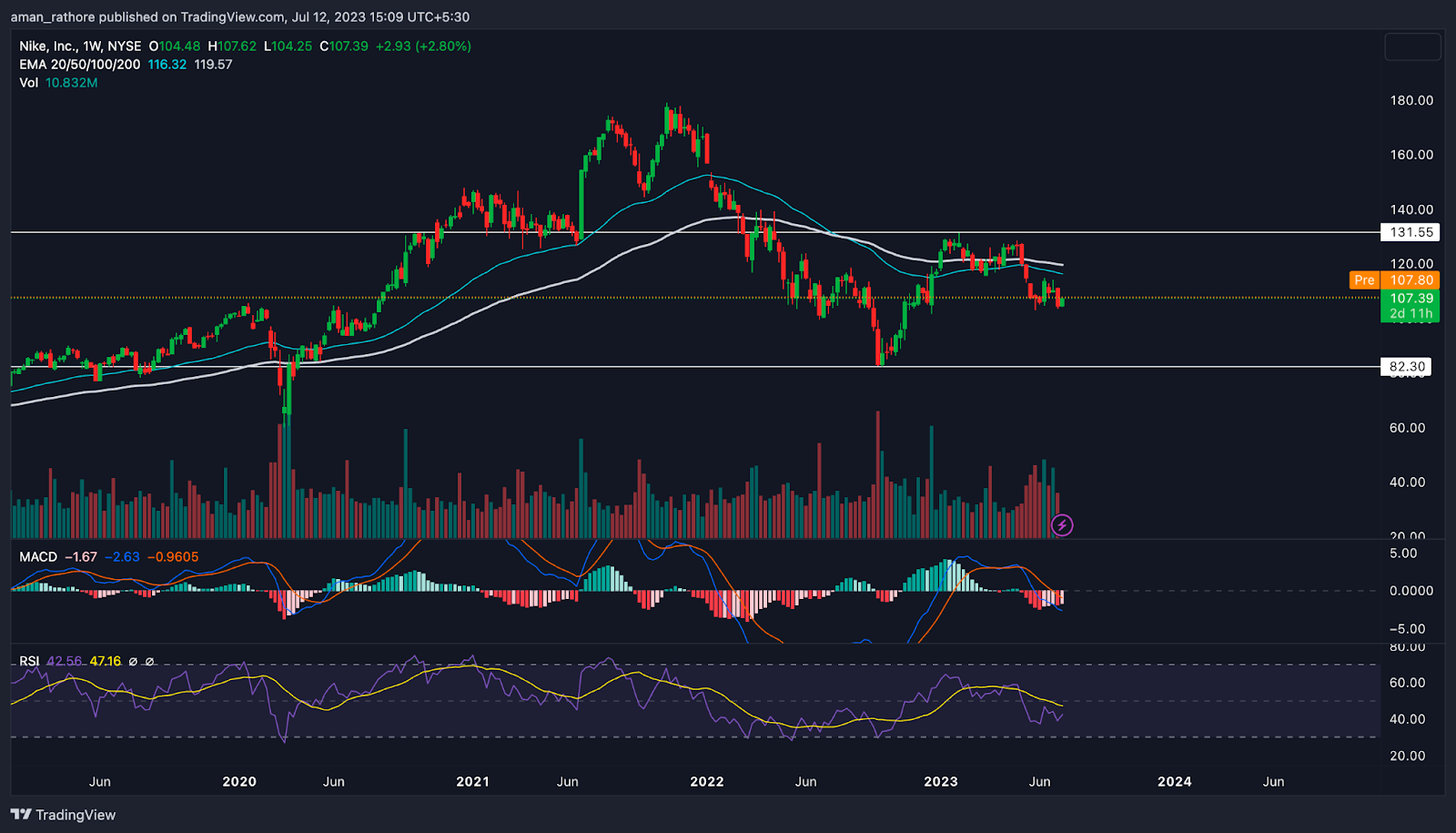Click the orange Pre 107.80 price tag
This screenshot has width=1456, height=833.
click(x=1394, y=280)
